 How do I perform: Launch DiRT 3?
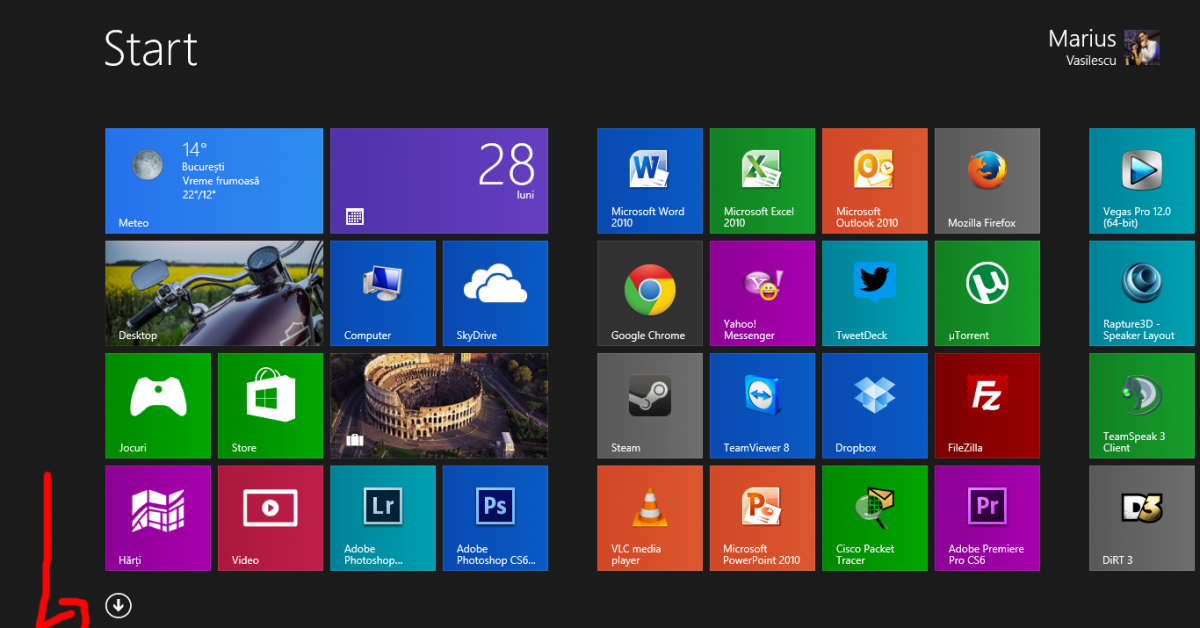pos(1142,518)
